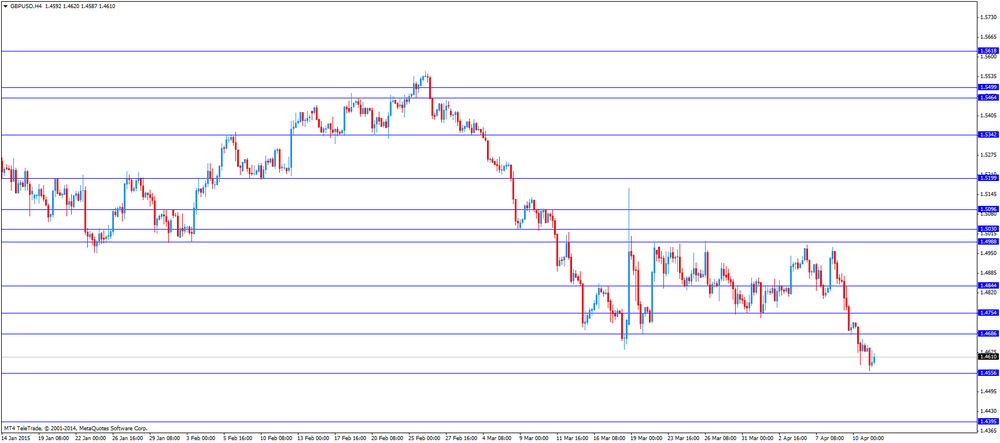Screen dimensions: 1000x443
Task: Select the 1.5618 price level label
Action: click(x=987, y=51)
